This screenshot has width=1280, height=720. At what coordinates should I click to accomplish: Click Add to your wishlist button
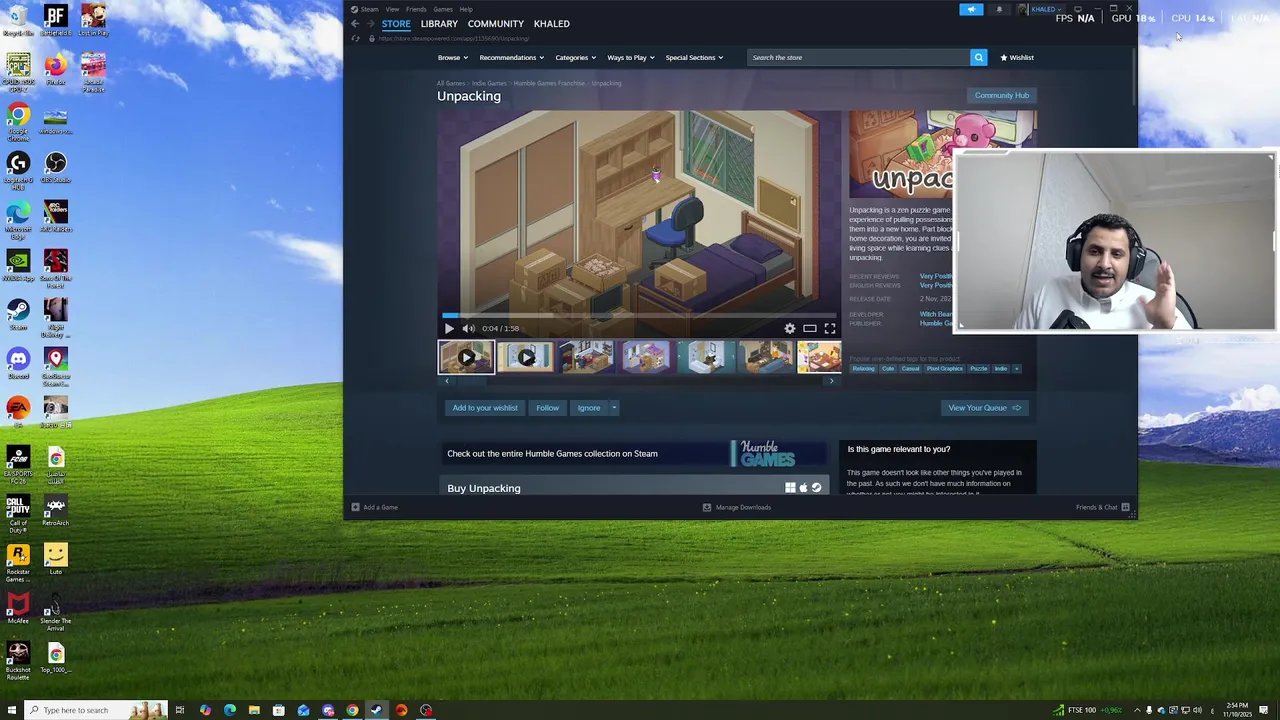[485, 408]
